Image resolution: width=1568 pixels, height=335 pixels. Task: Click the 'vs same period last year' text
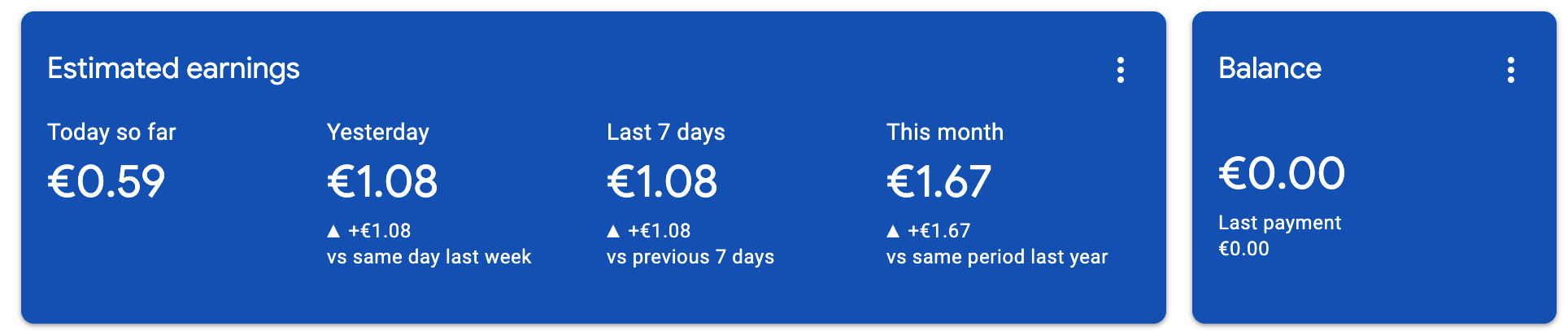click(997, 257)
